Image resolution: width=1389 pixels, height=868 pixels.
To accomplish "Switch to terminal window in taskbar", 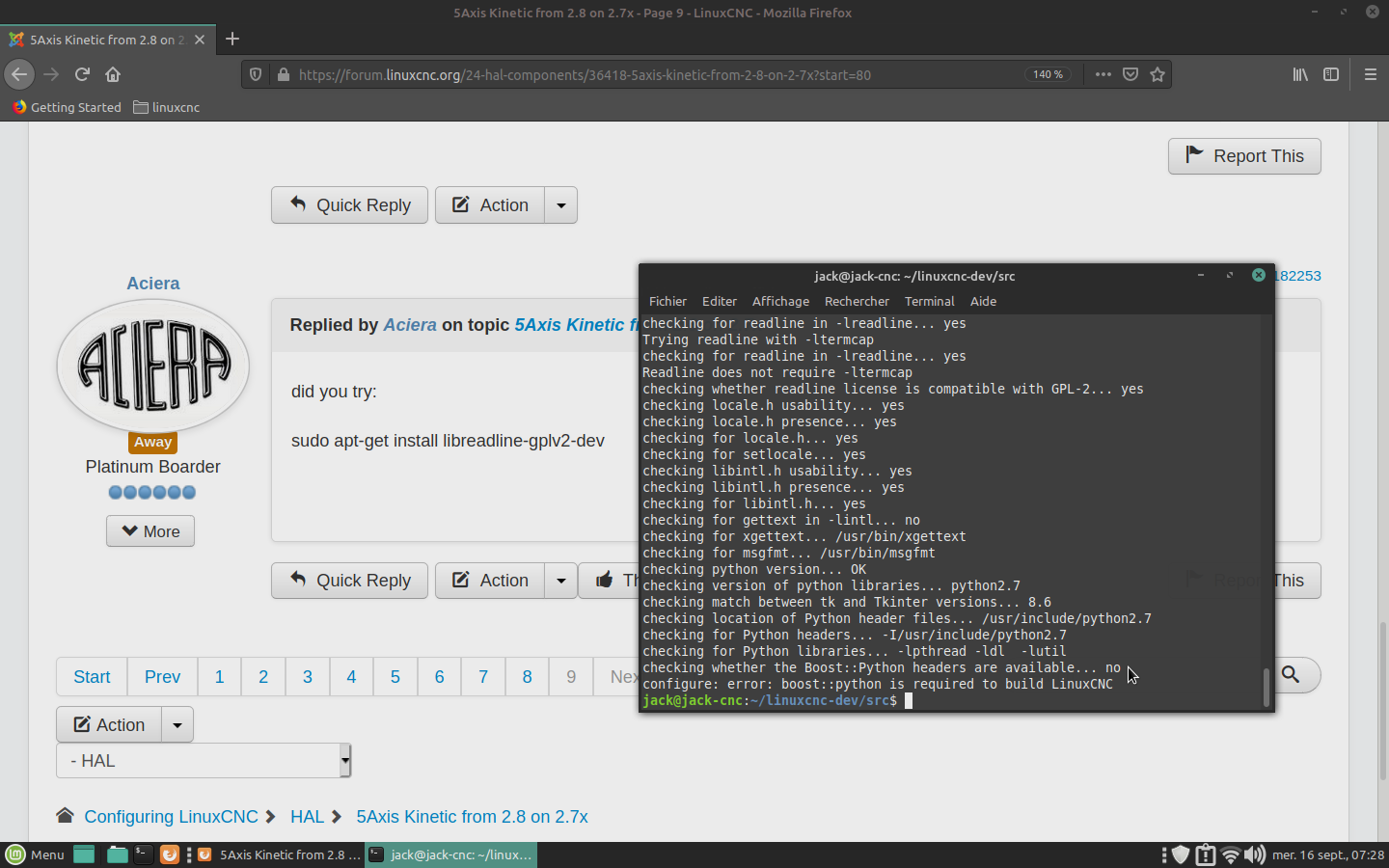I will [x=450, y=854].
